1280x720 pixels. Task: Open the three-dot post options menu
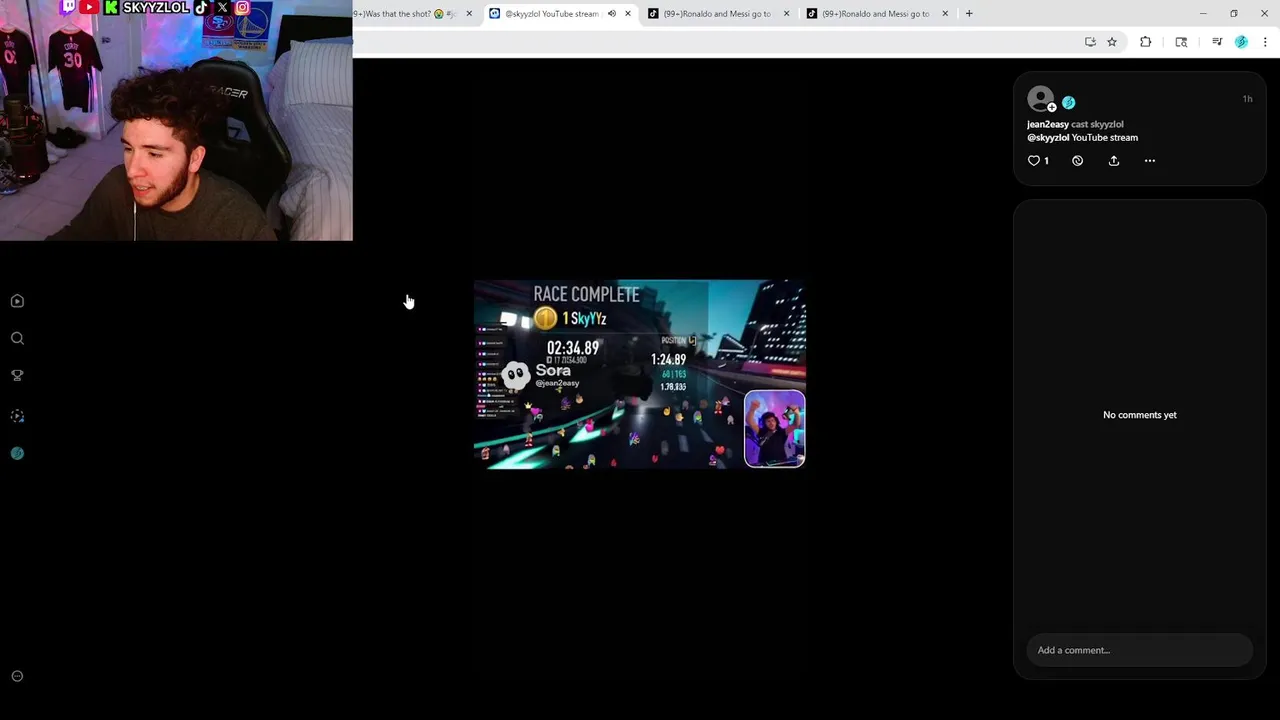(x=1149, y=160)
